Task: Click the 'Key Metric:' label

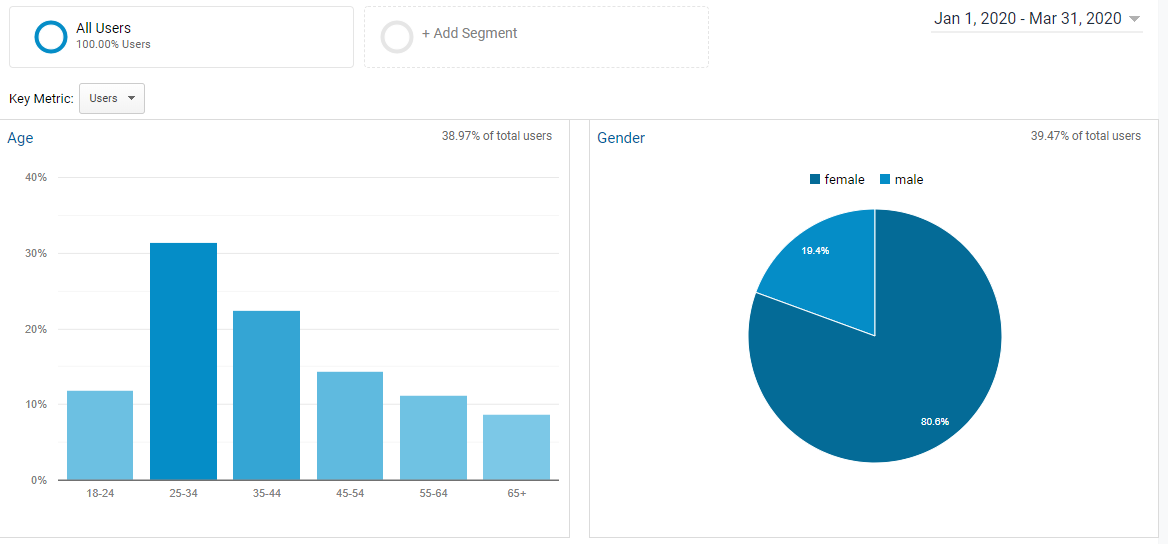Action: coord(42,98)
